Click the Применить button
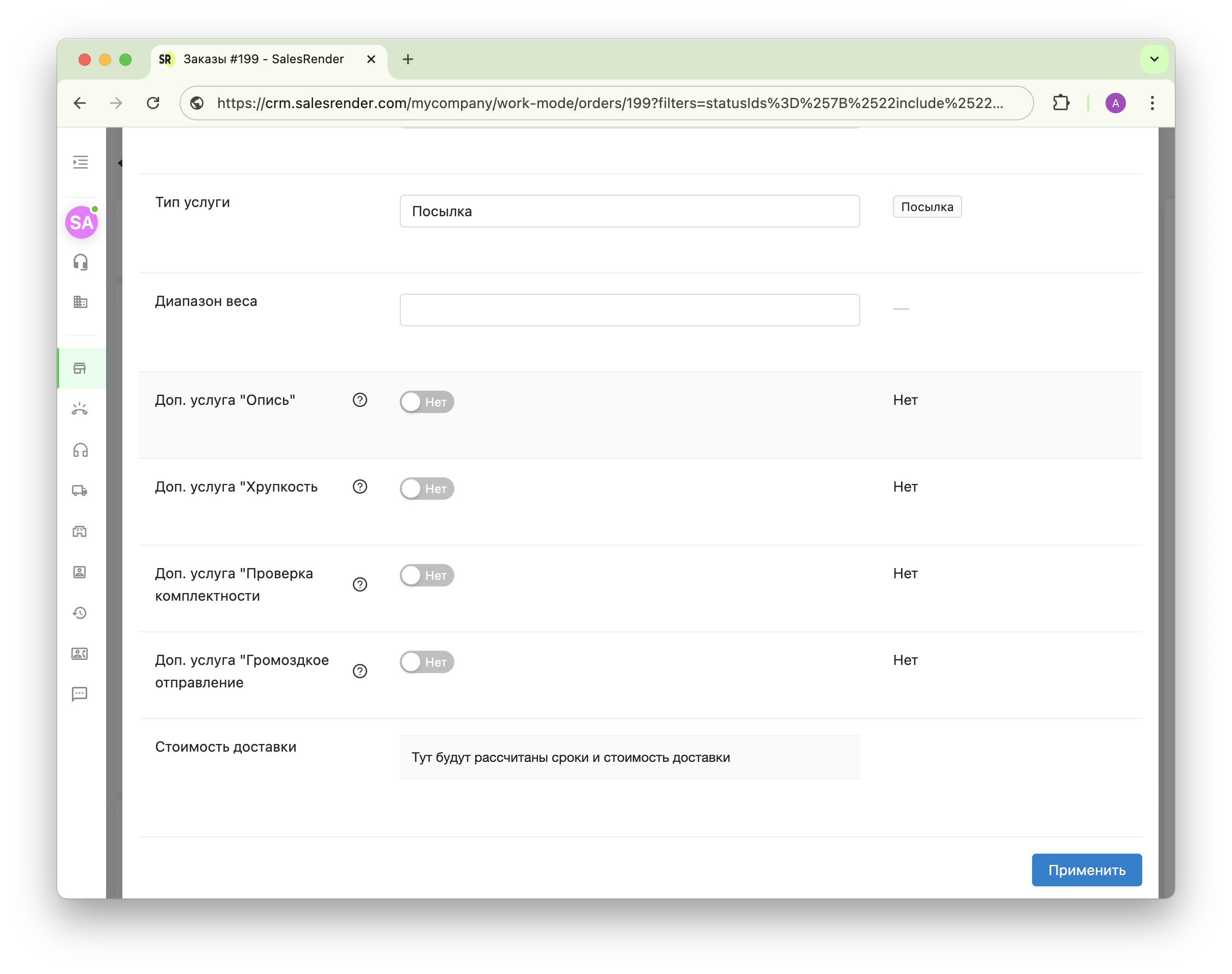Image resolution: width=1232 pixels, height=974 pixels. 1086,869
